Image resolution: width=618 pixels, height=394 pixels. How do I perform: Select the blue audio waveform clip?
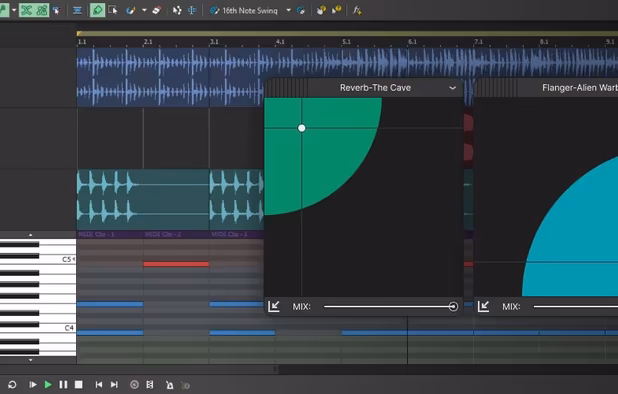(170, 77)
